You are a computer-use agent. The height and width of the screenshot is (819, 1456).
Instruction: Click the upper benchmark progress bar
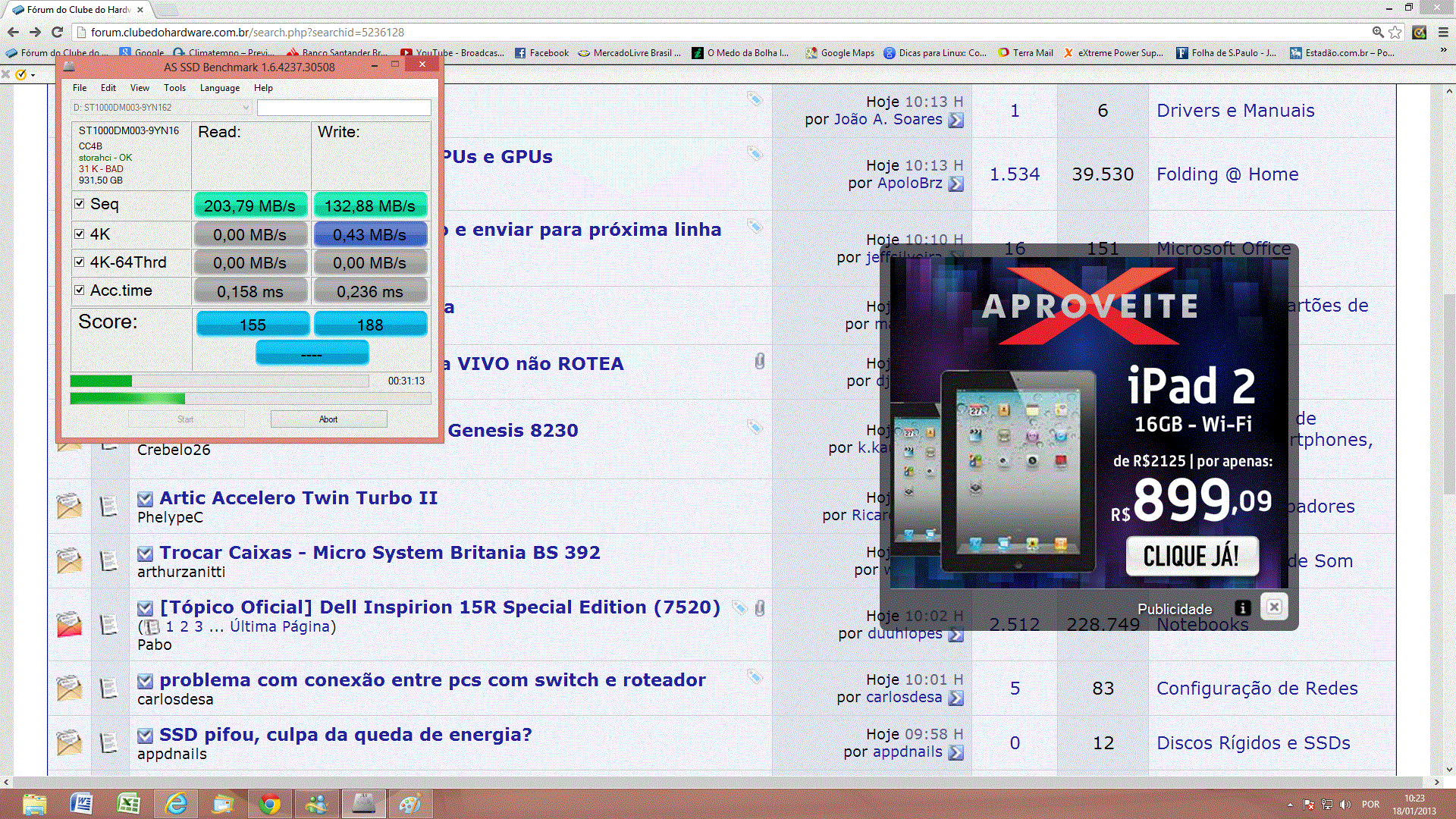pos(219,381)
